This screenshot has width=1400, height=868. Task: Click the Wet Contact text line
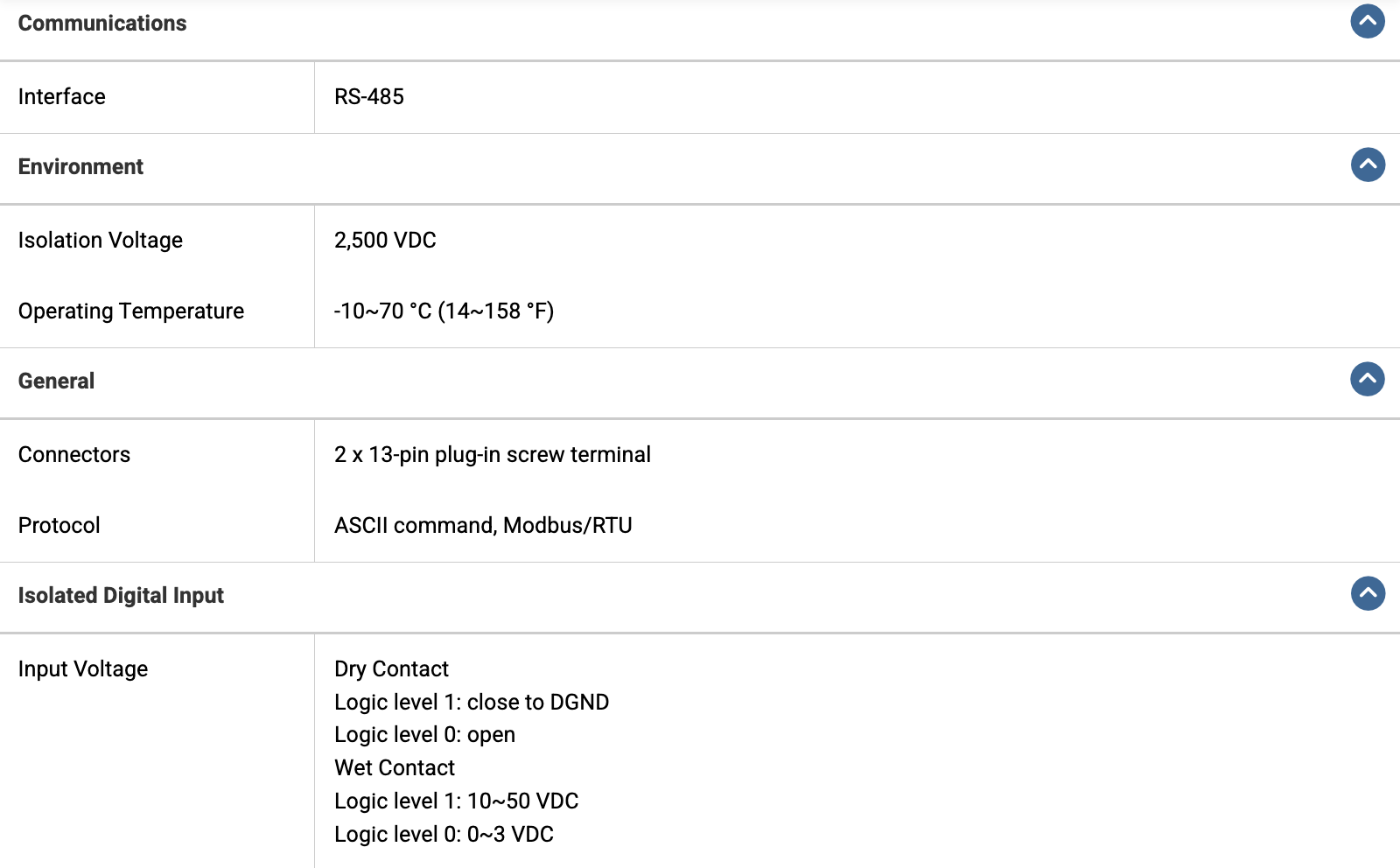tap(395, 768)
